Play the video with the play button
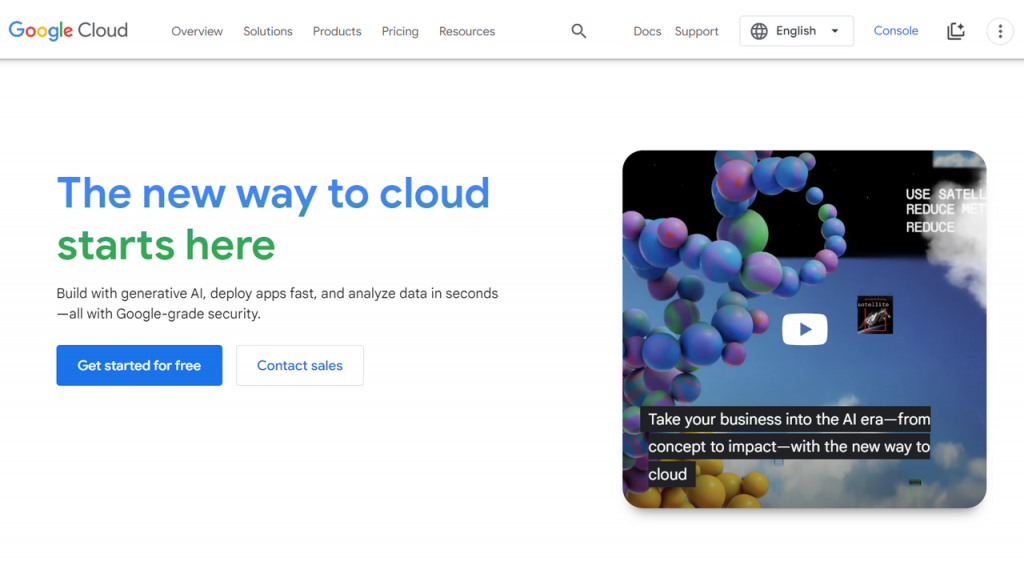This screenshot has width=1024, height=562. [x=805, y=329]
